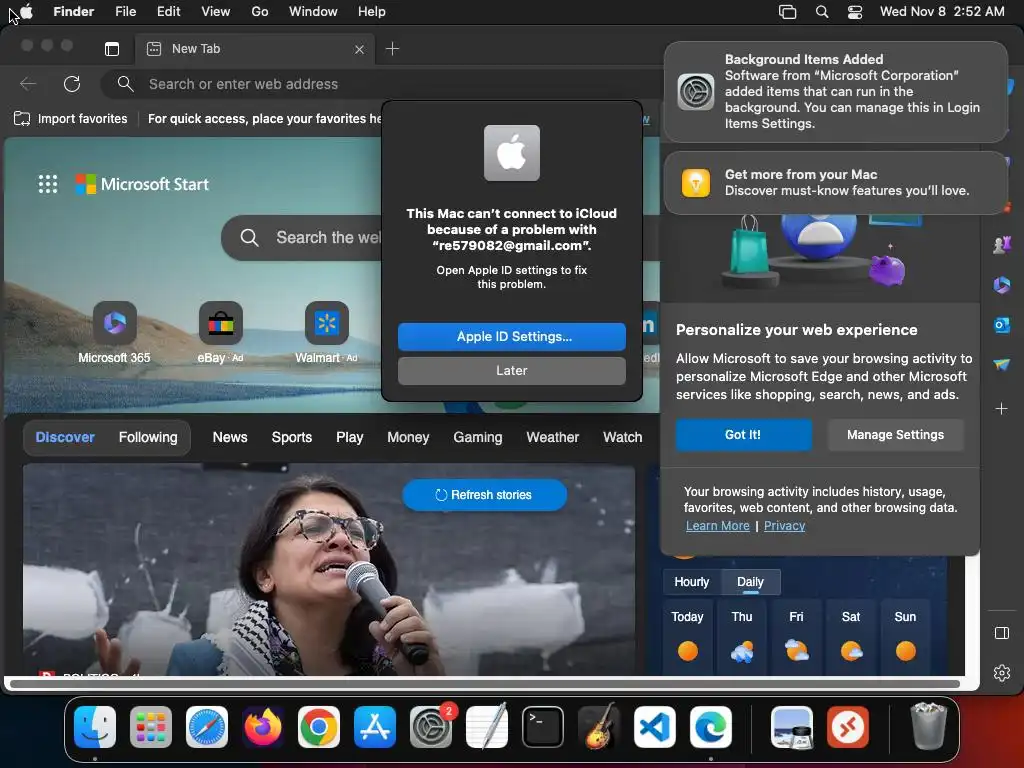Open Microsoft Start app launcher grid

coord(48,184)
